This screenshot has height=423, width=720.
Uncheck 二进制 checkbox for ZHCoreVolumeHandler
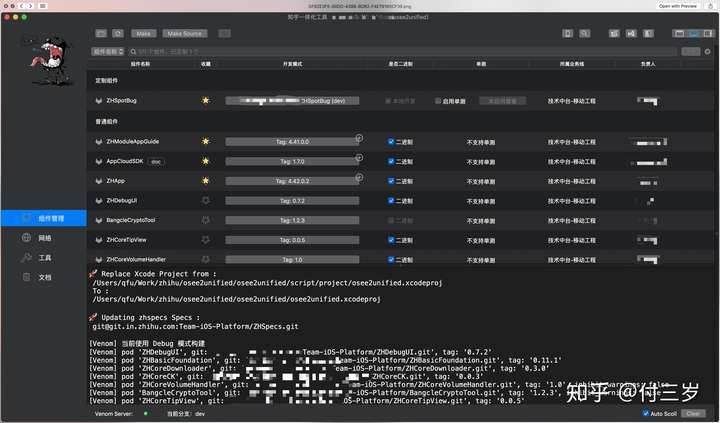pos(391,260)
